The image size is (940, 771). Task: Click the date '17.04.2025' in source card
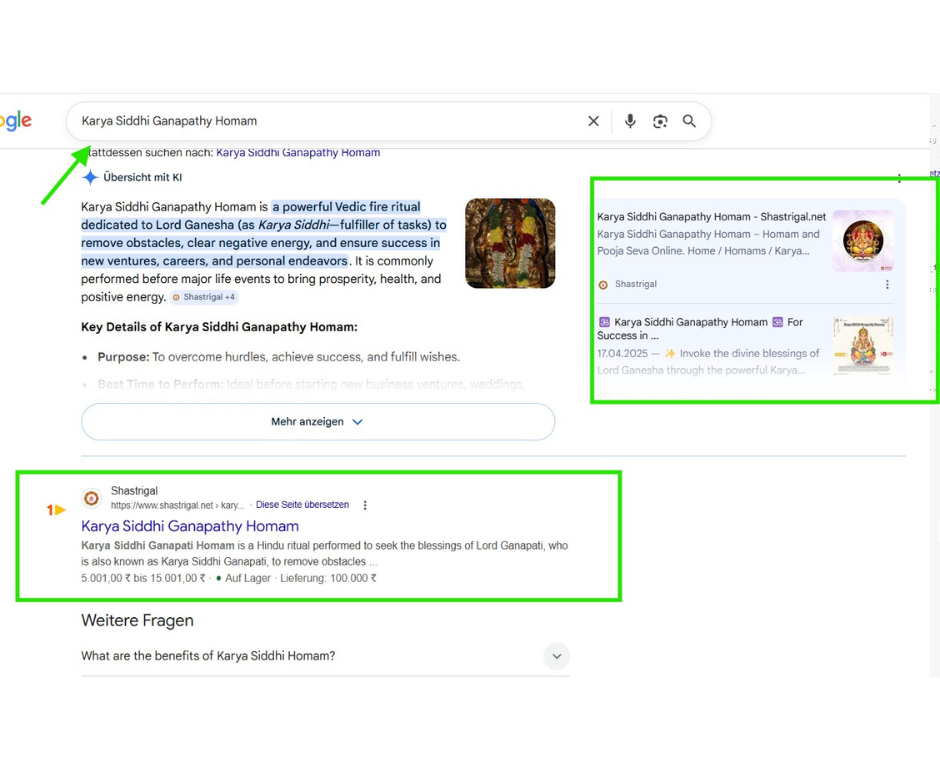coord(622,354)
